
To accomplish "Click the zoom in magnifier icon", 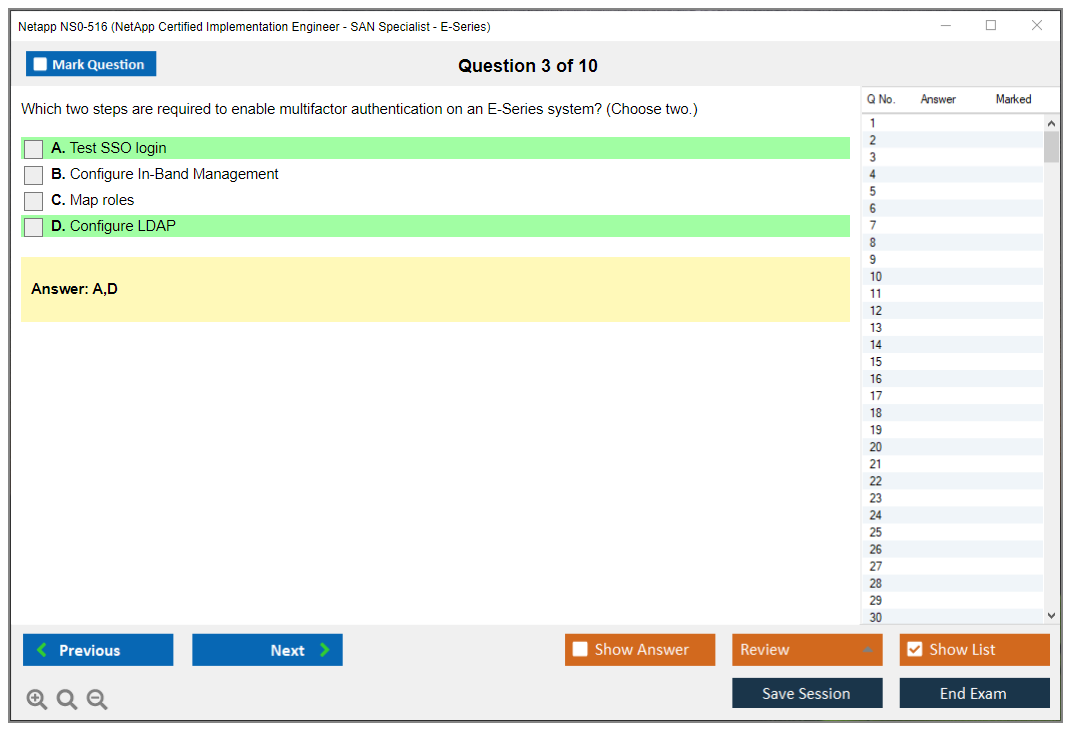I will pos(37,700).
